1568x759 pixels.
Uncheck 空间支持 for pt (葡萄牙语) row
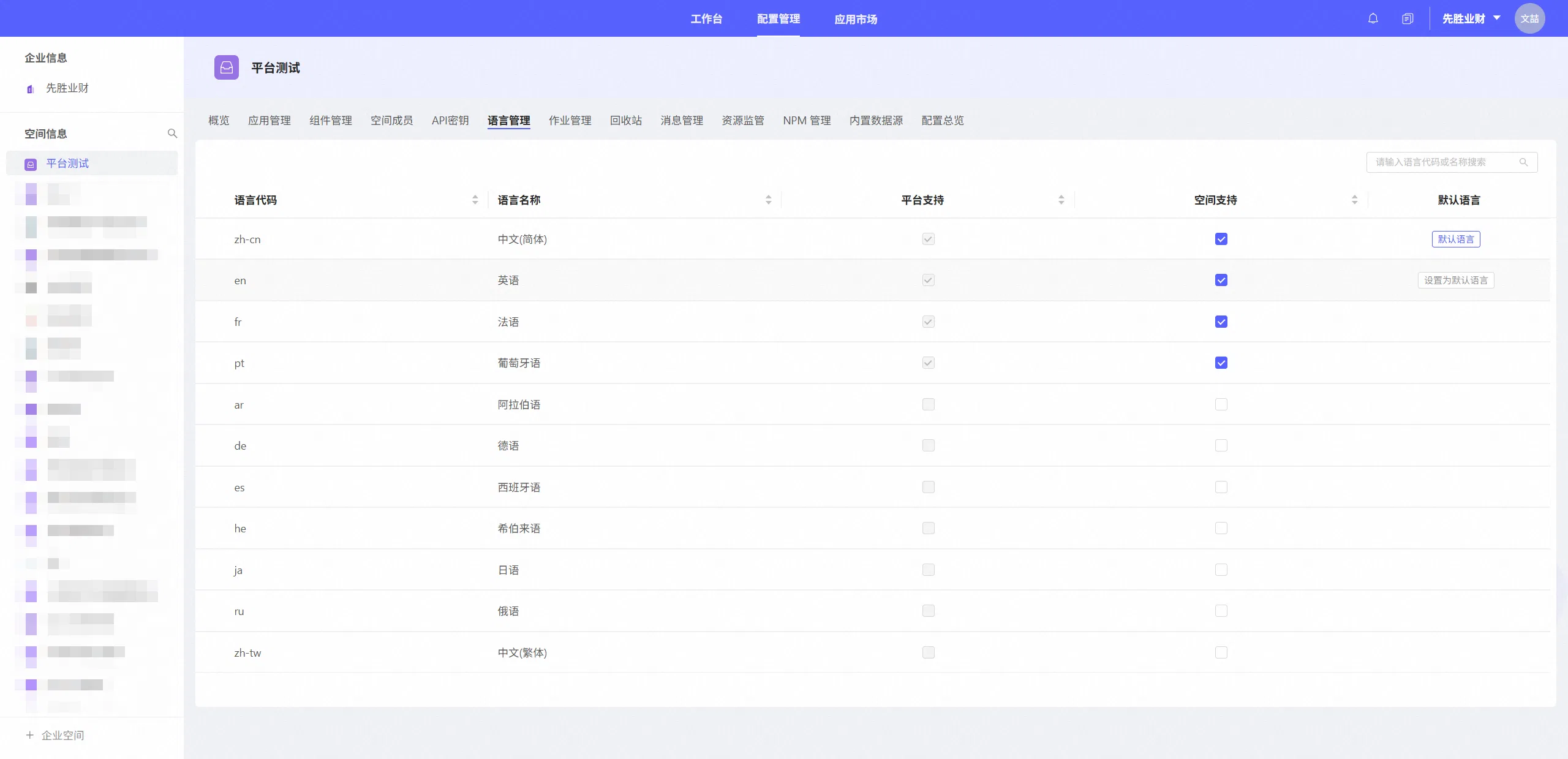click(1221, 363)
